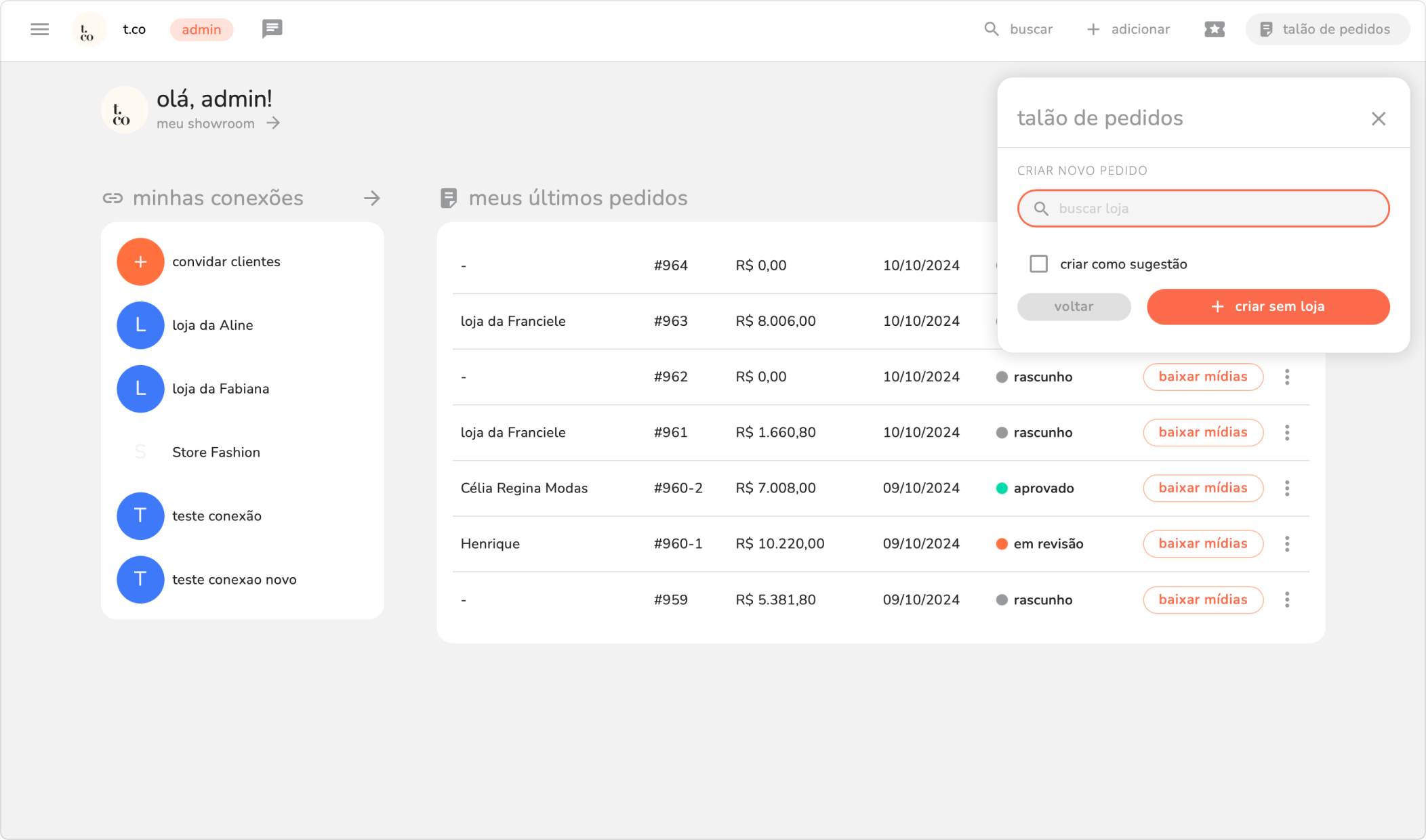Viewport: 1426px width, 840px height.
Task: Open loja da Aline avatar
Action: (140, 325)
